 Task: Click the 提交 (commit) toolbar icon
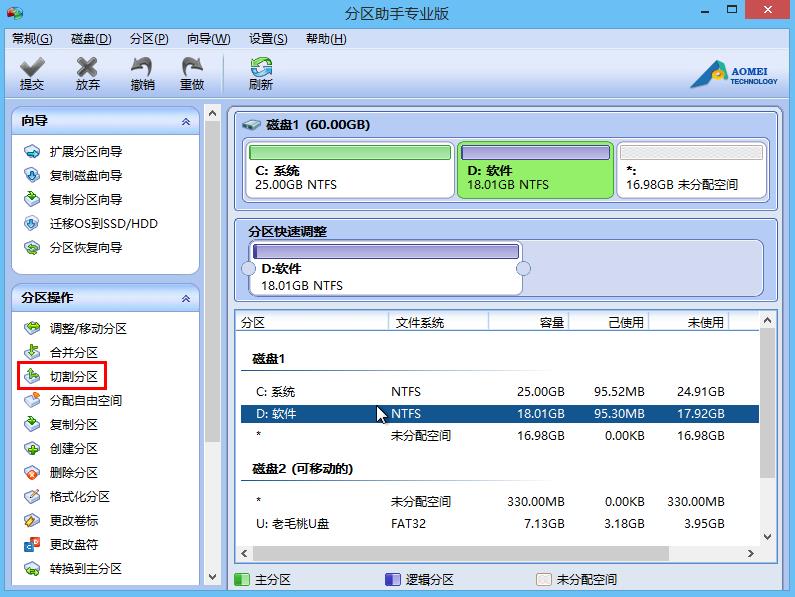32,74
